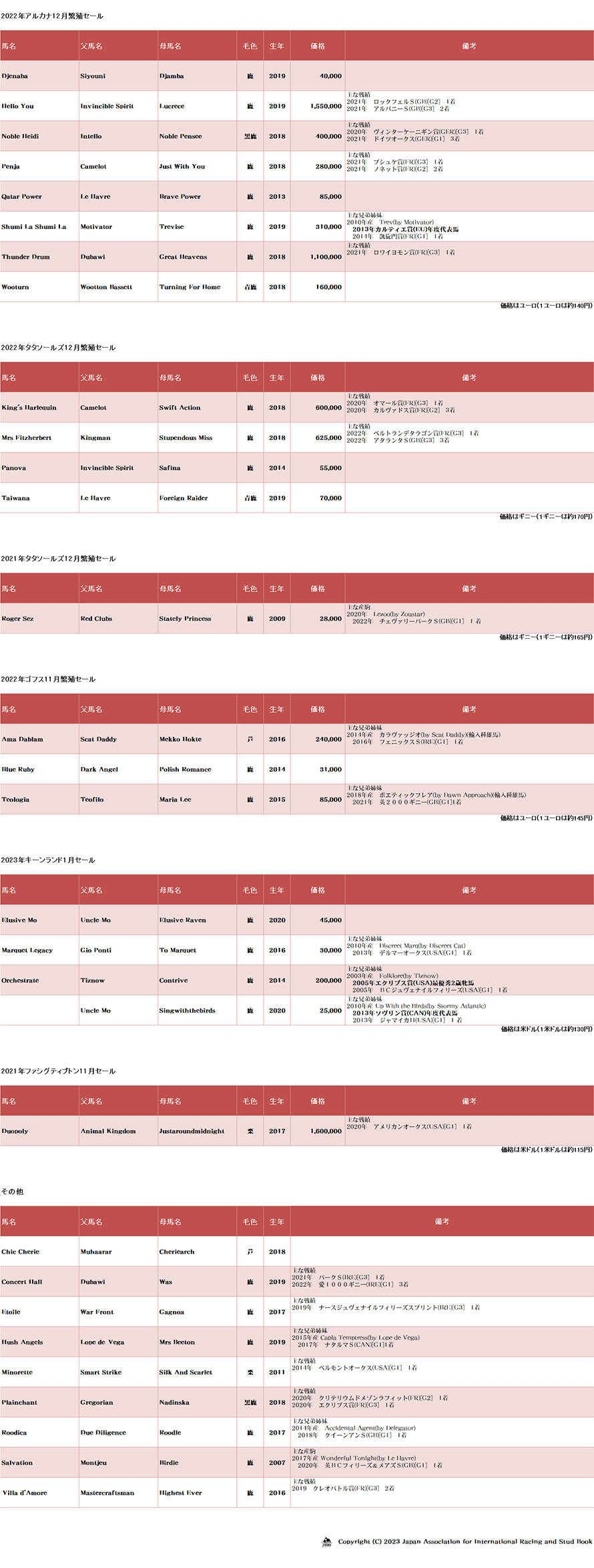Click the sire name Red Clubs
Screen dimensions: 594x1568
click(x=96, y=619)
